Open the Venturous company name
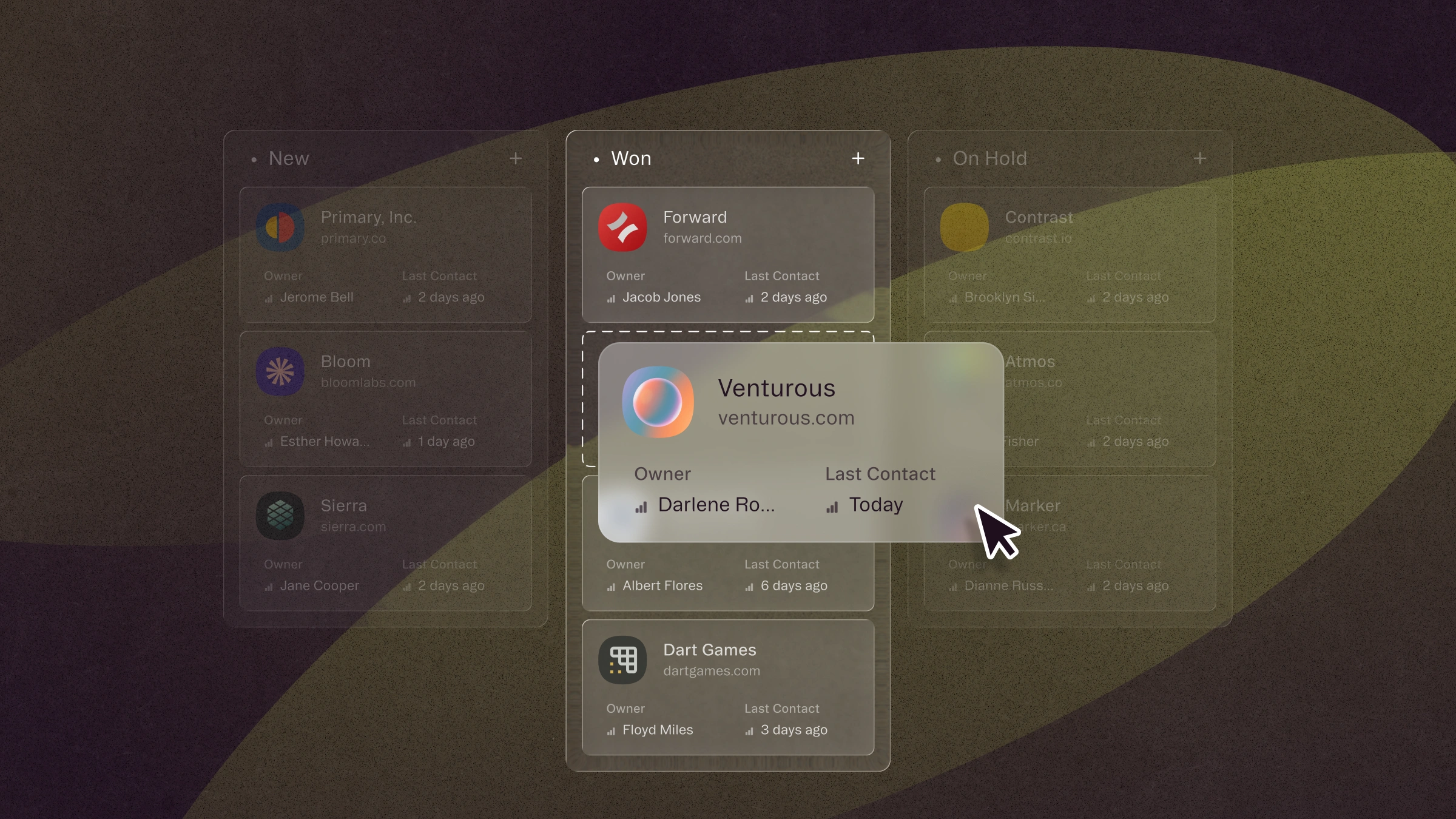Viewport: 1456px width, 819px height. [x=777, y=388]
